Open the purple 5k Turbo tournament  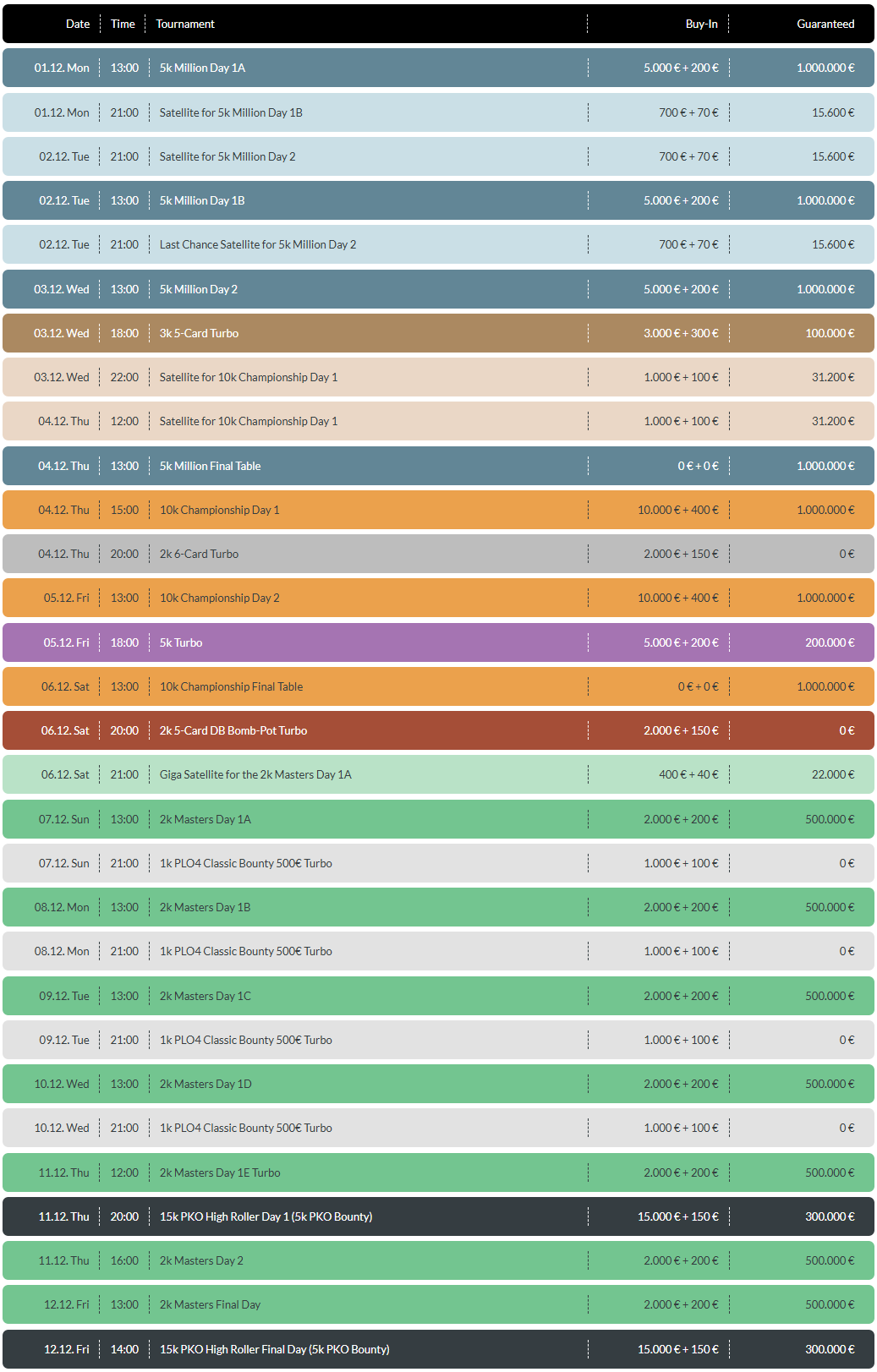click(x=181, y=642)
